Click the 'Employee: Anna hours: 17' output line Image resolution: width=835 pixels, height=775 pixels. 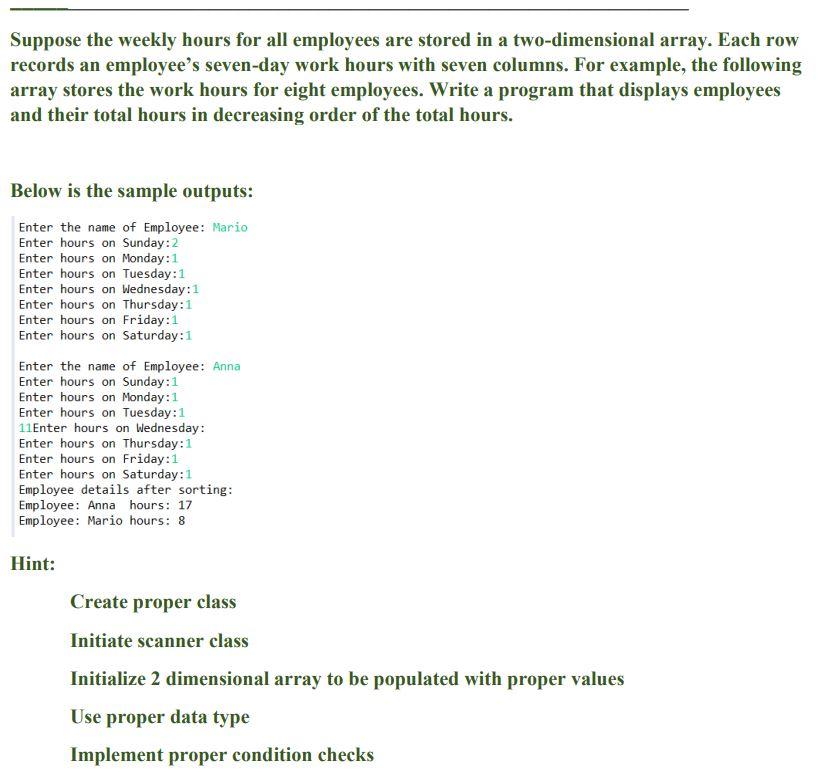click(105, 505)
